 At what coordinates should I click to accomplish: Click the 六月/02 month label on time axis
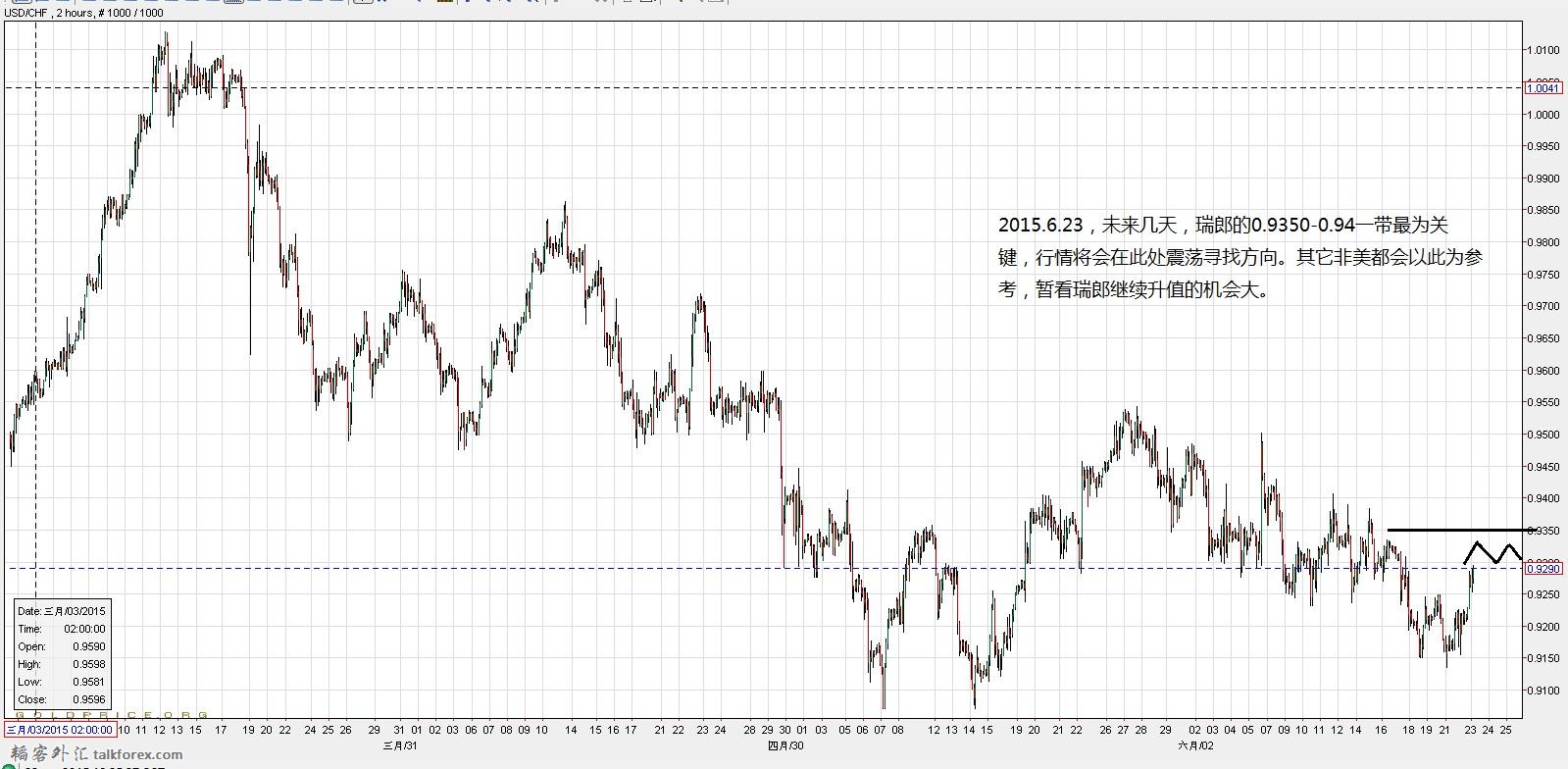point(1194,744)
